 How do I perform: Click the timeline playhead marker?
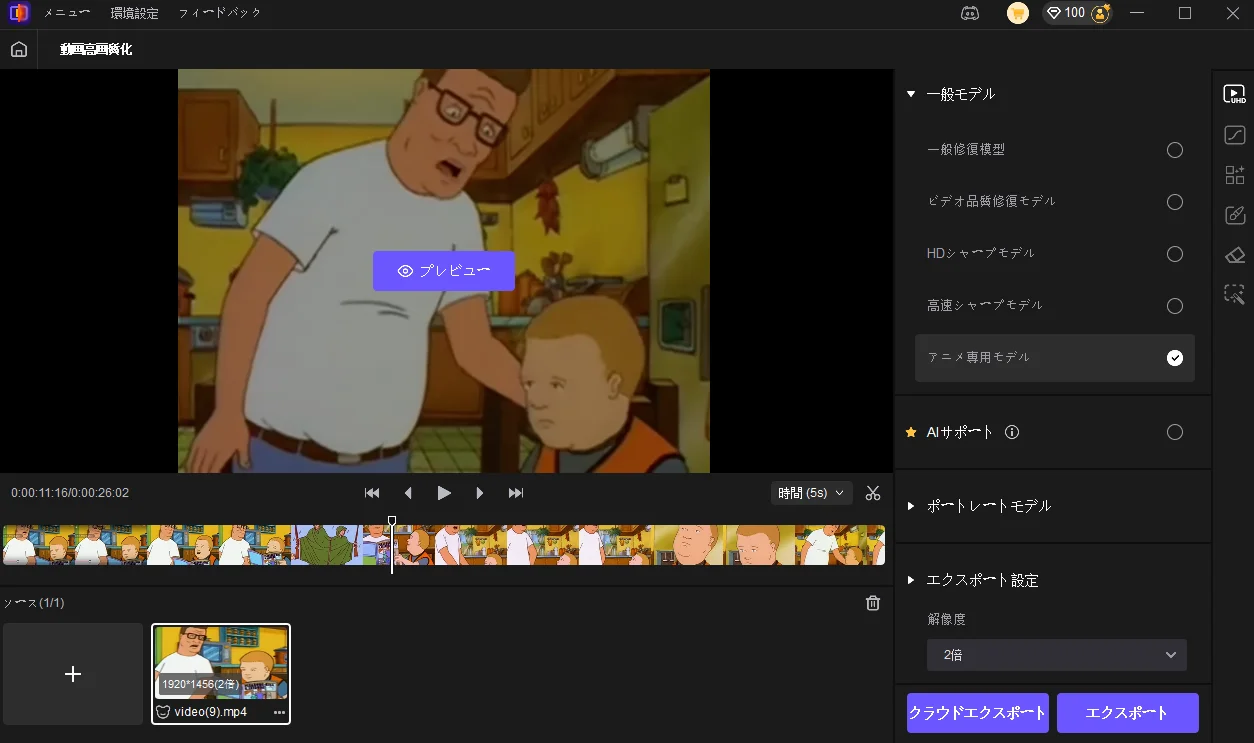point(392,522)
